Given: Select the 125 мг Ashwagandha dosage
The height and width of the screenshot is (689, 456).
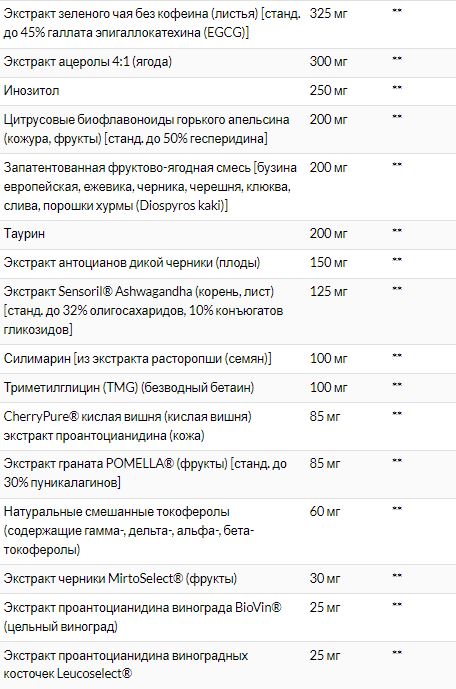Looking at the screenshot, I should 328,291.
